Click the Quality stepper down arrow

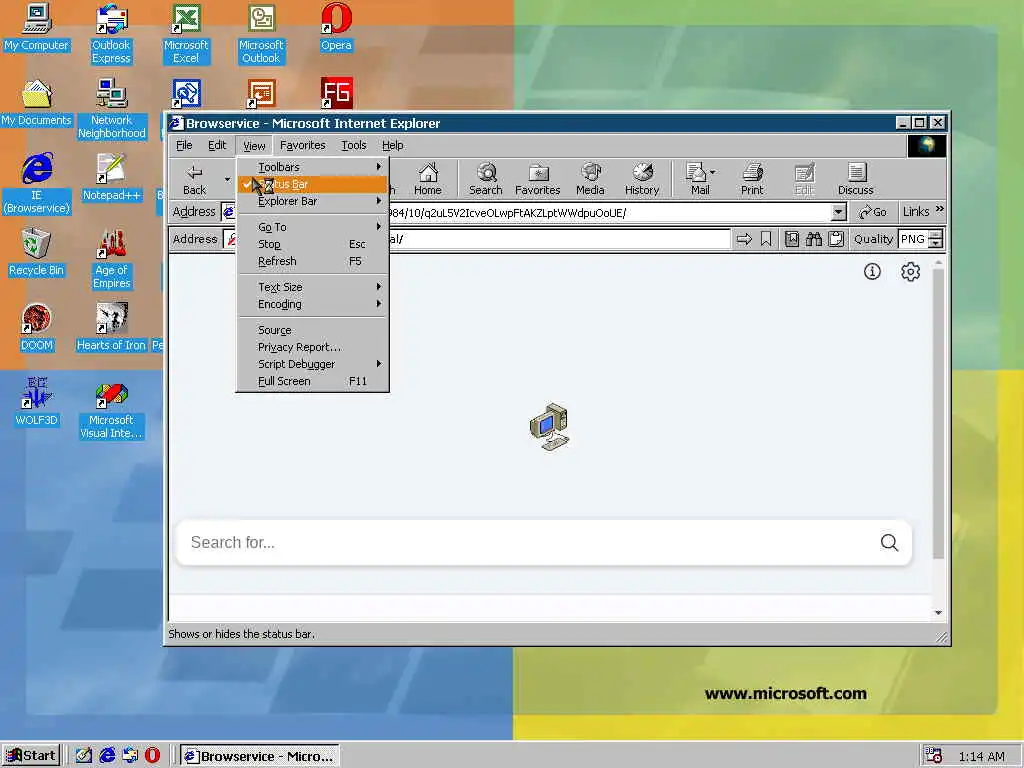point(936,244)
